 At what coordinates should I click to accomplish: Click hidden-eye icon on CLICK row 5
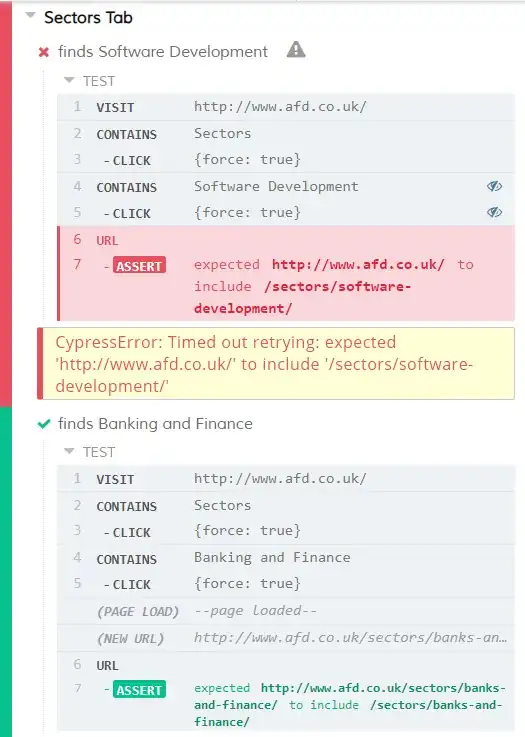click(x=494, y=212)
